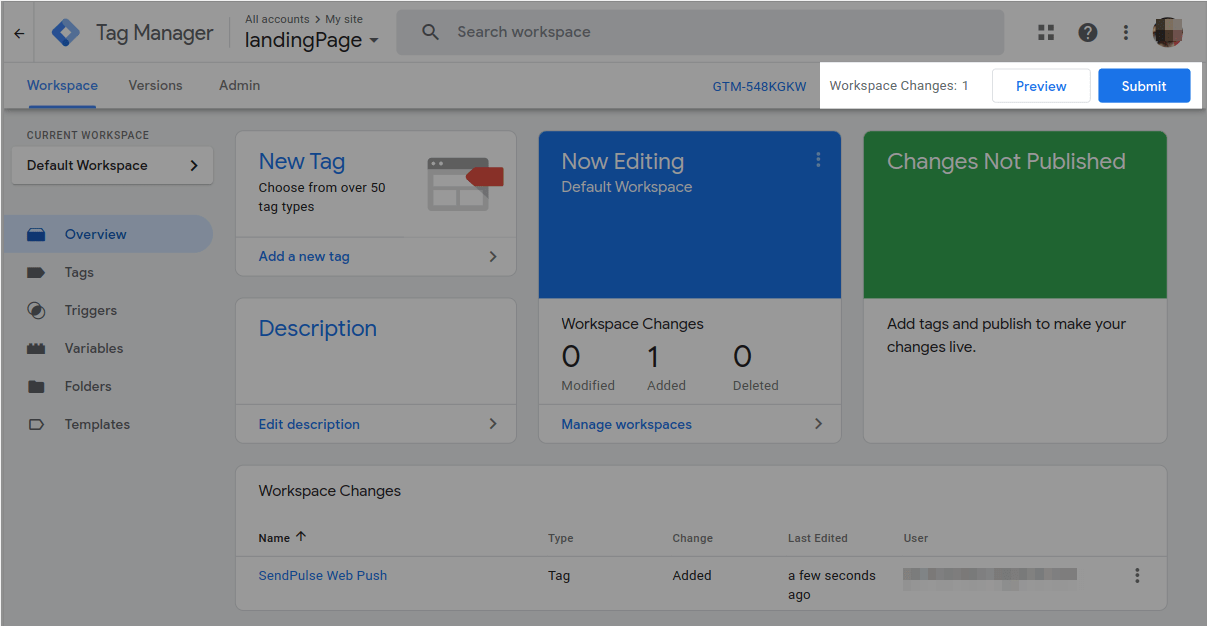This screenshot has width=1207, height=626.
Task: Click the Workspace Changes count 1
Action: coord(966,86)
